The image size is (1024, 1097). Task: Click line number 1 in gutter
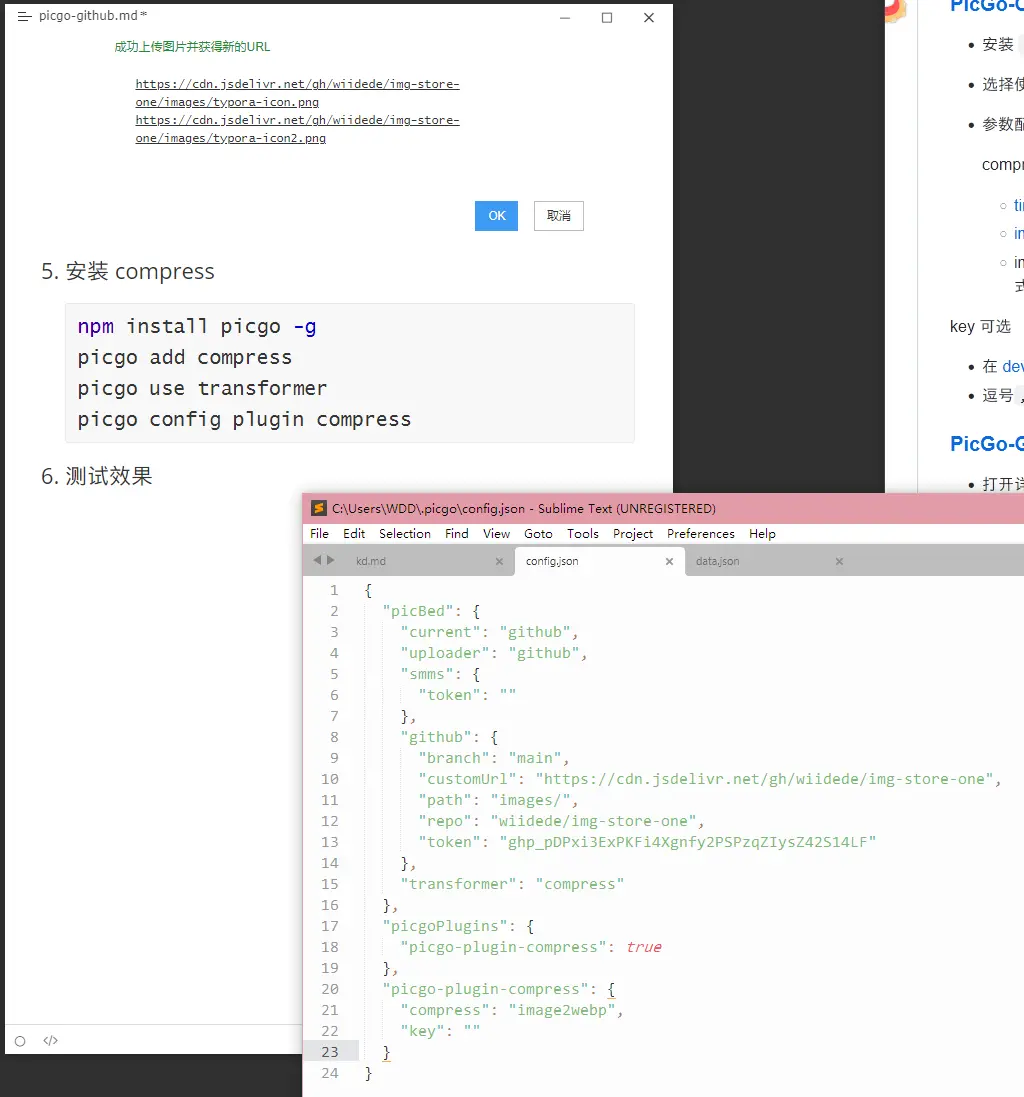(x=334, y=590)
